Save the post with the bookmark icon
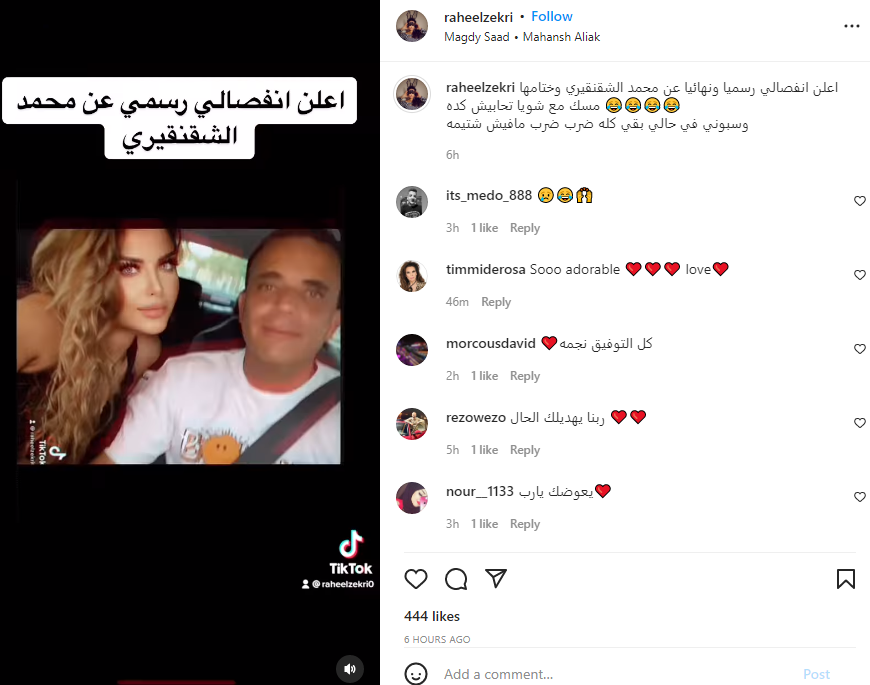870x685 pixels. 846,579
